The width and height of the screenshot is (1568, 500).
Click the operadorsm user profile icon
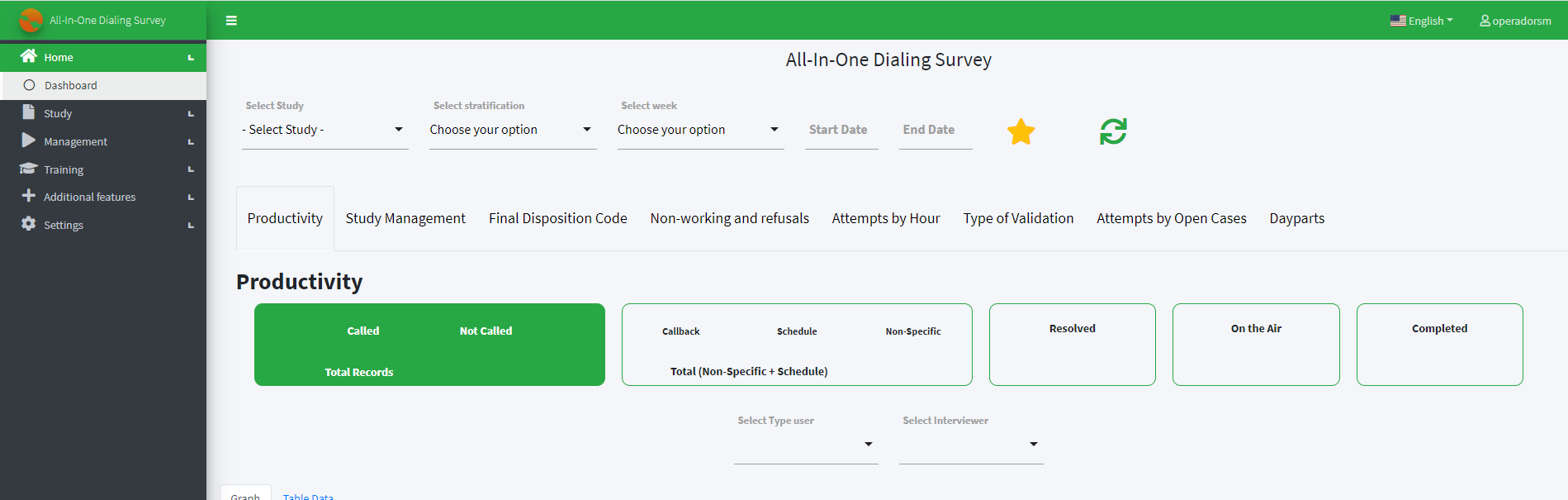coord(1485,21)
